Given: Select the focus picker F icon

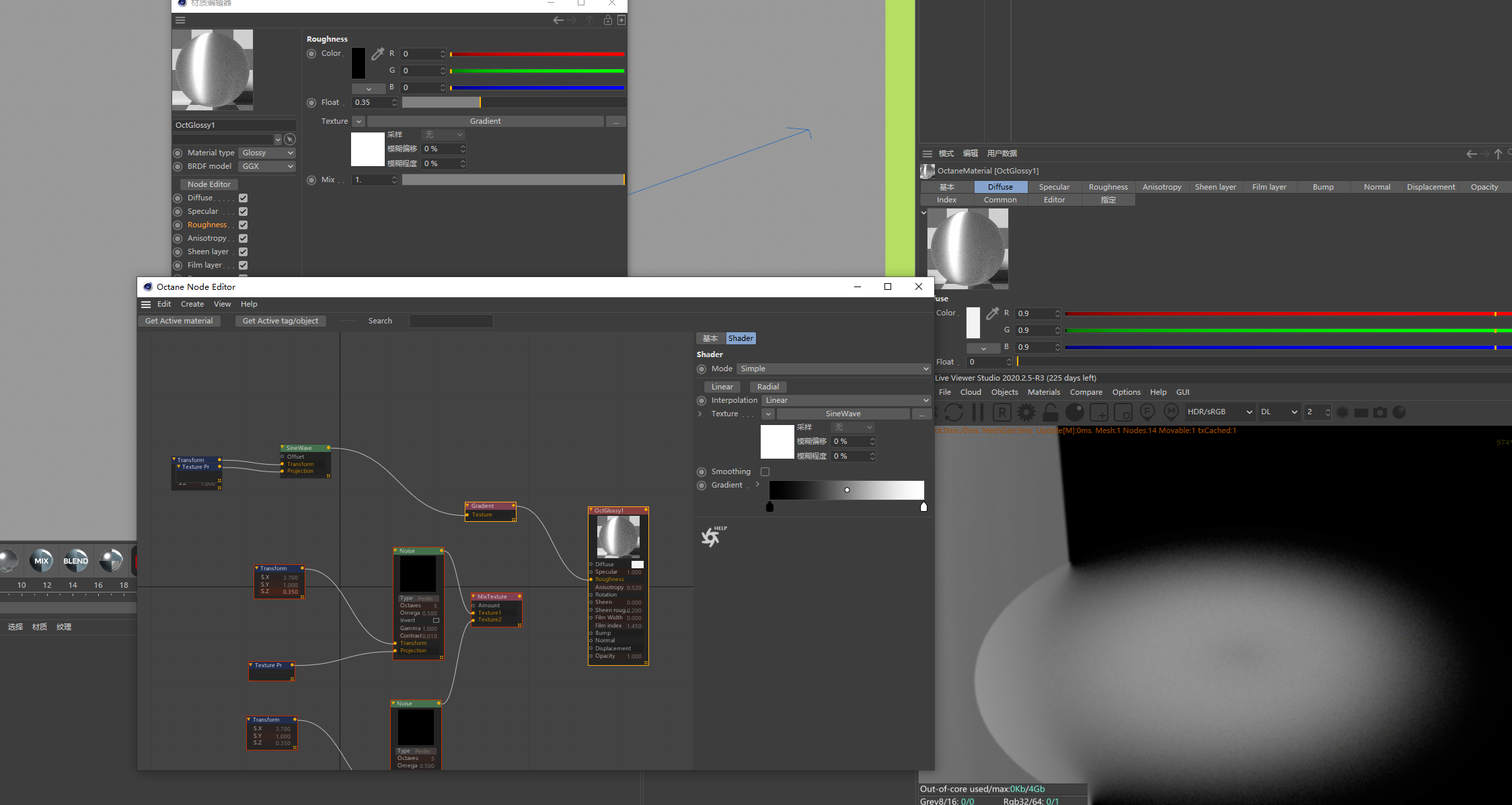Looking at the screenshot, I should (1147, 412).
